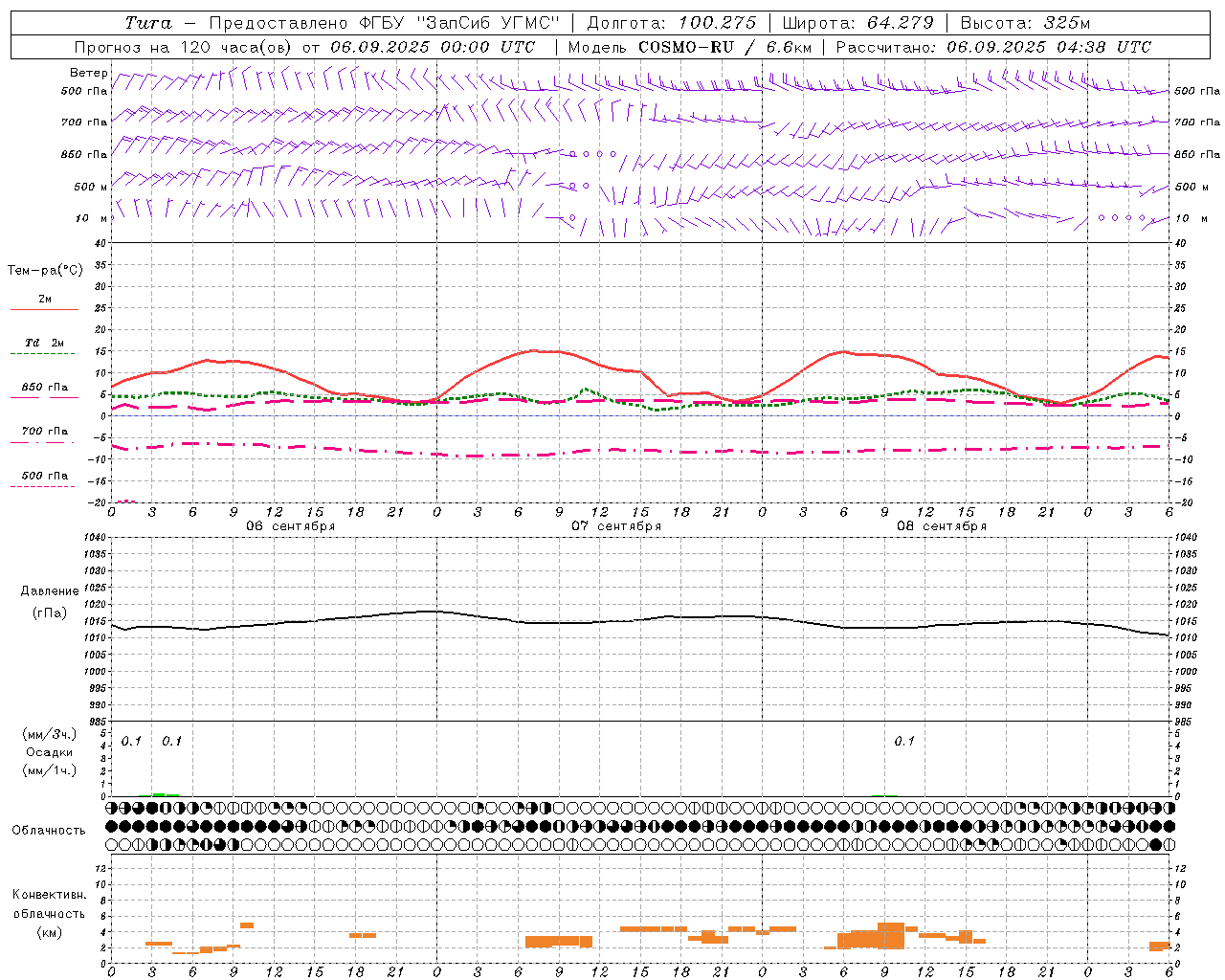Click the Облачность row label
This screenshot has height=980, width=1225.
click(x=49, y=830)
